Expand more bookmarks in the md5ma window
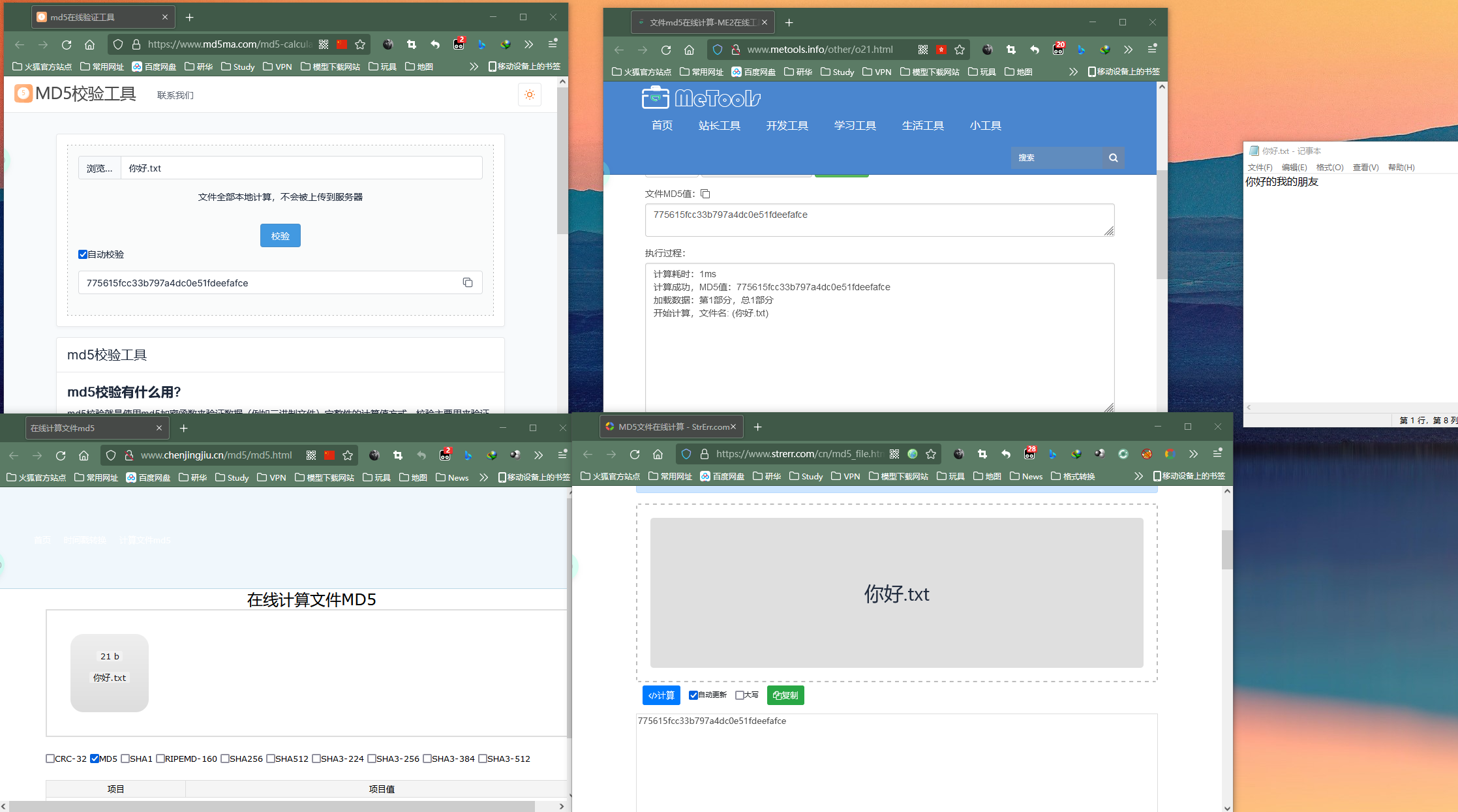 tap(474, 67)
